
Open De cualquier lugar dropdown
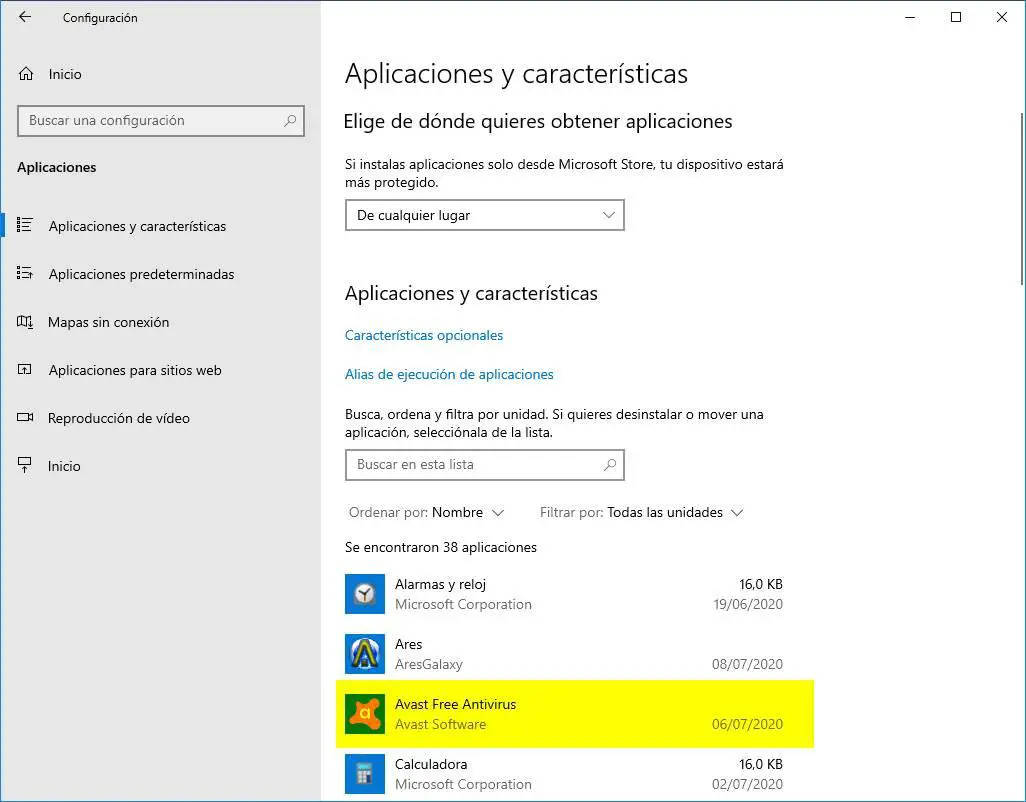tap(484, 215)
